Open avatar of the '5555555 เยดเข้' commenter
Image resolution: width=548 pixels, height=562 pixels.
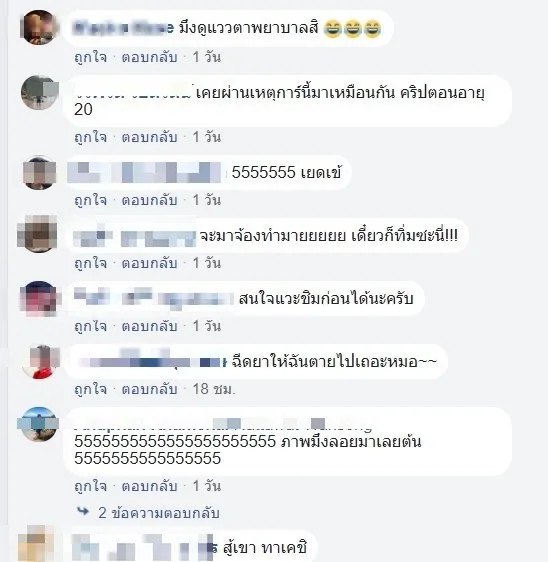[39, 173]
